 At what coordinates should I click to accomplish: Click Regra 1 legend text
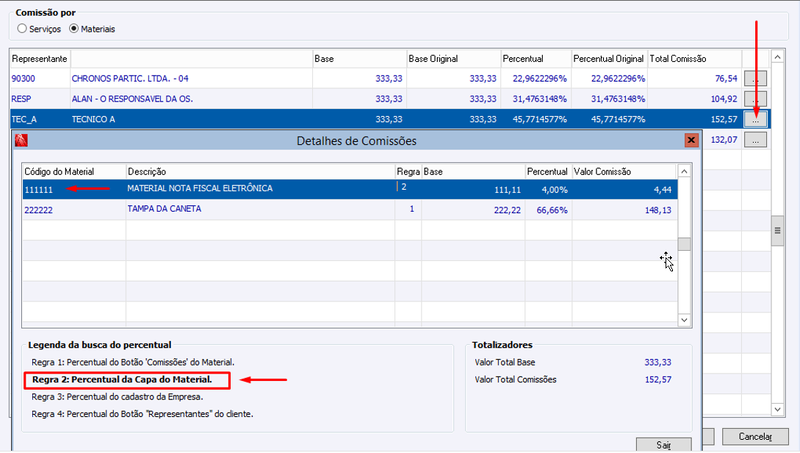pos(133,362)
